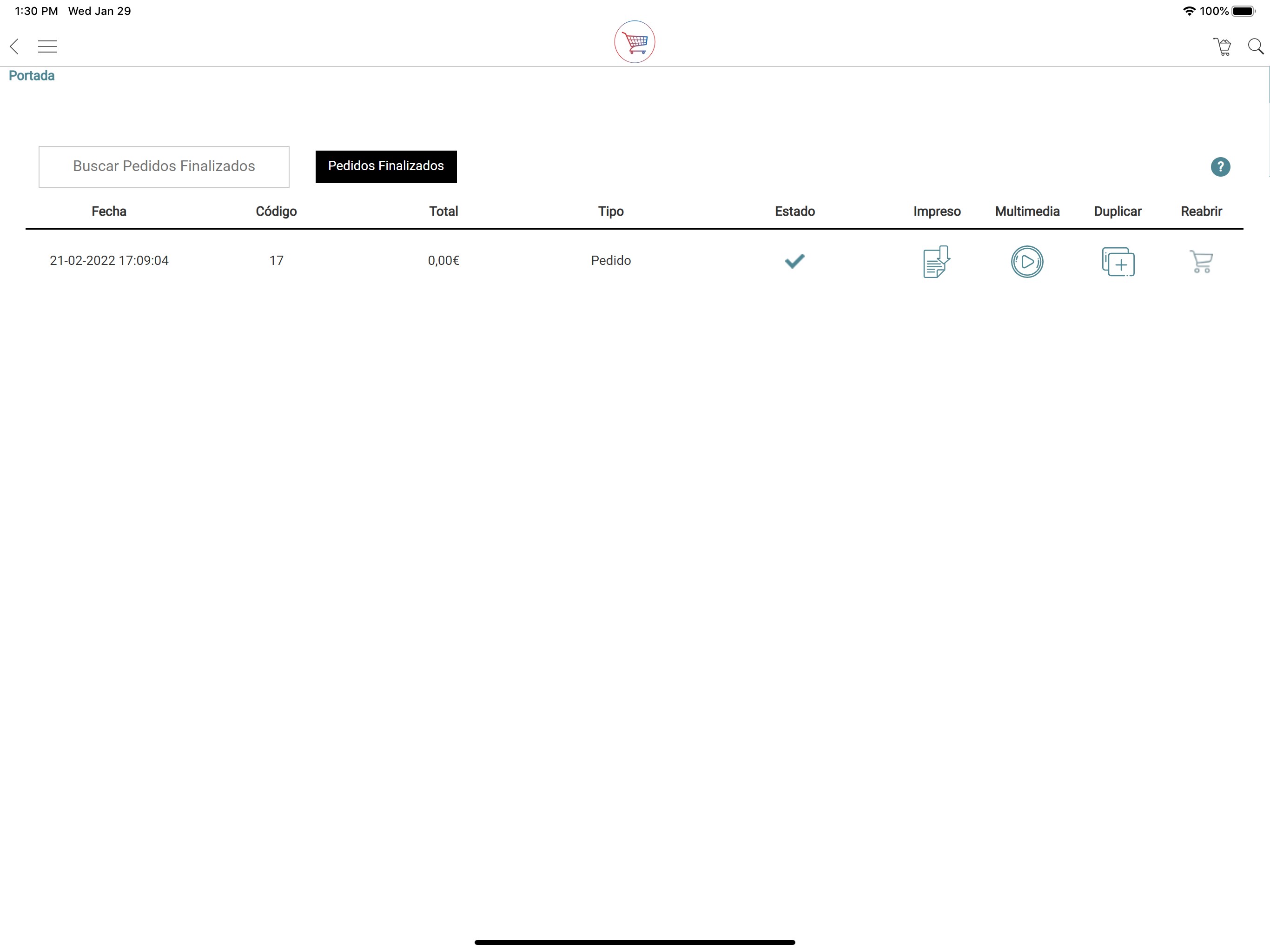Image resolution: width=1270 pixels, height=952 pixels.
Task: Tap the magnifier search icon
Action: pos(1255,46)
